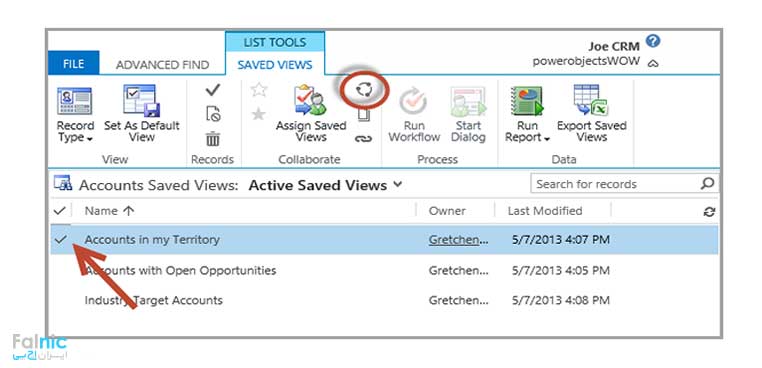The image size is (762, 368).
Task: Click the search magnifier icon
Action: [708, 184]
